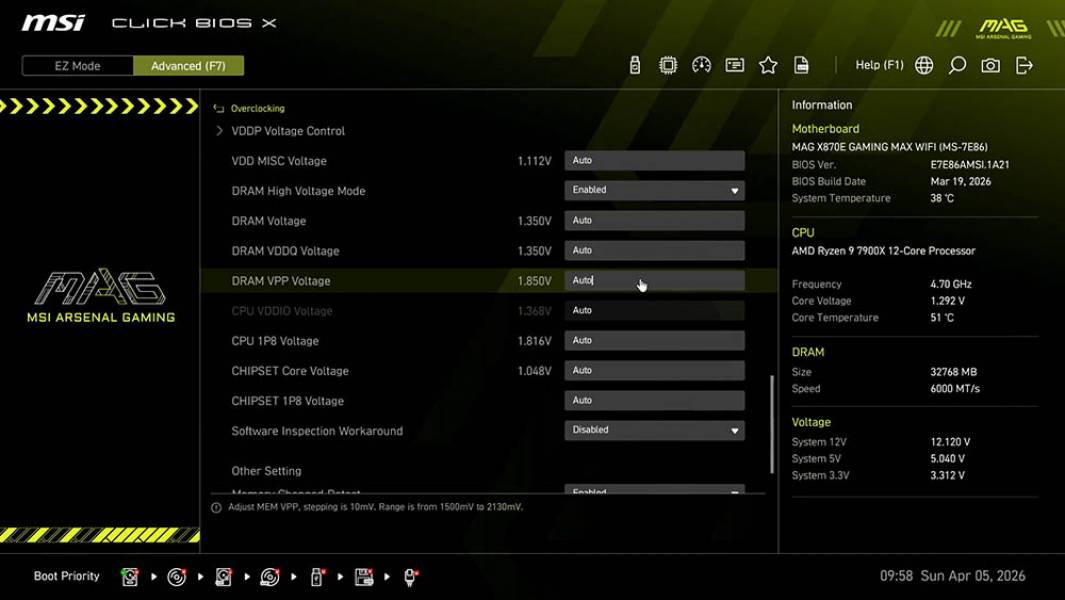Click the language globe icon
Viewport: 1065px width, 600px height.
pyautogui.click(x=923, y=65)
